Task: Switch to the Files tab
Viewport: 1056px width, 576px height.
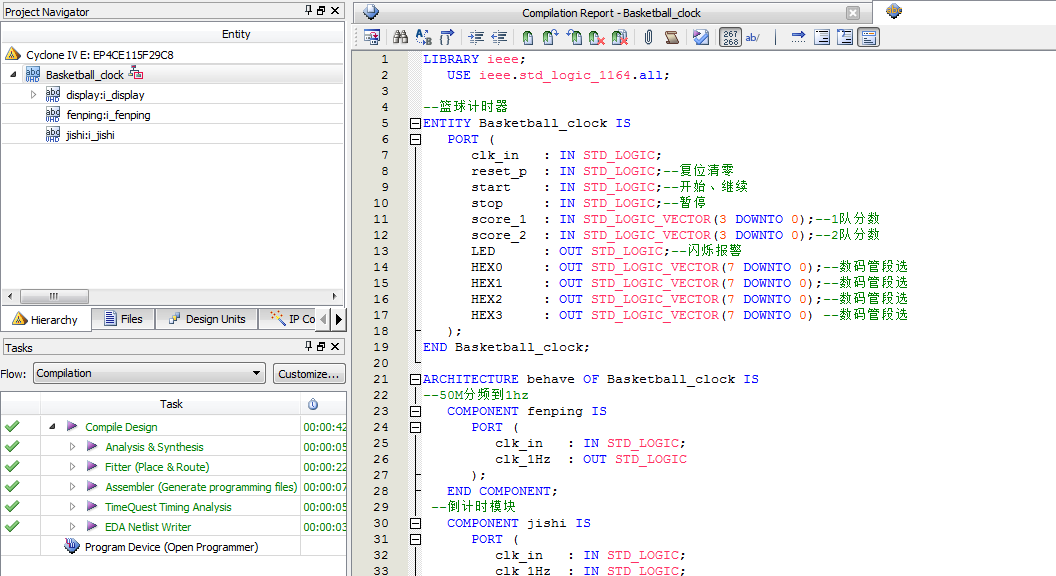Action: [122, 319]
